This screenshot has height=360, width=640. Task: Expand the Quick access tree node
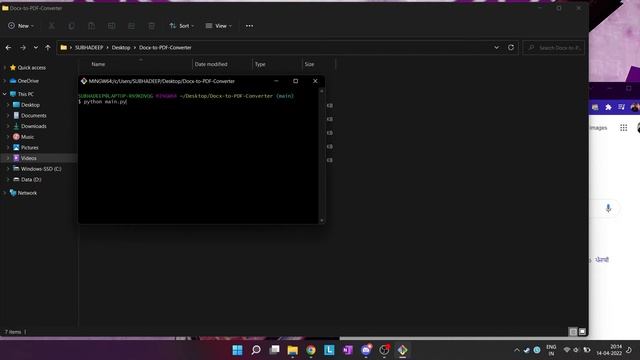[4, 68]
